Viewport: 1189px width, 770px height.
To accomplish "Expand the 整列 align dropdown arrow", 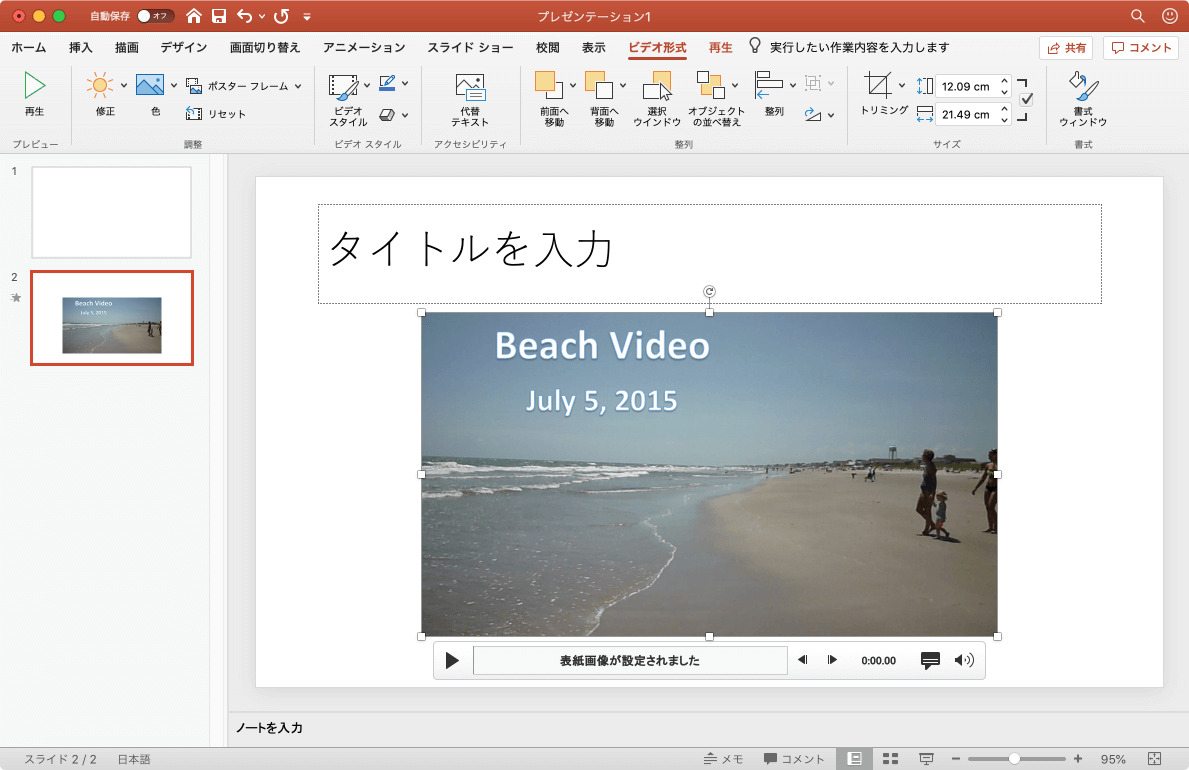I will [793, 85].
